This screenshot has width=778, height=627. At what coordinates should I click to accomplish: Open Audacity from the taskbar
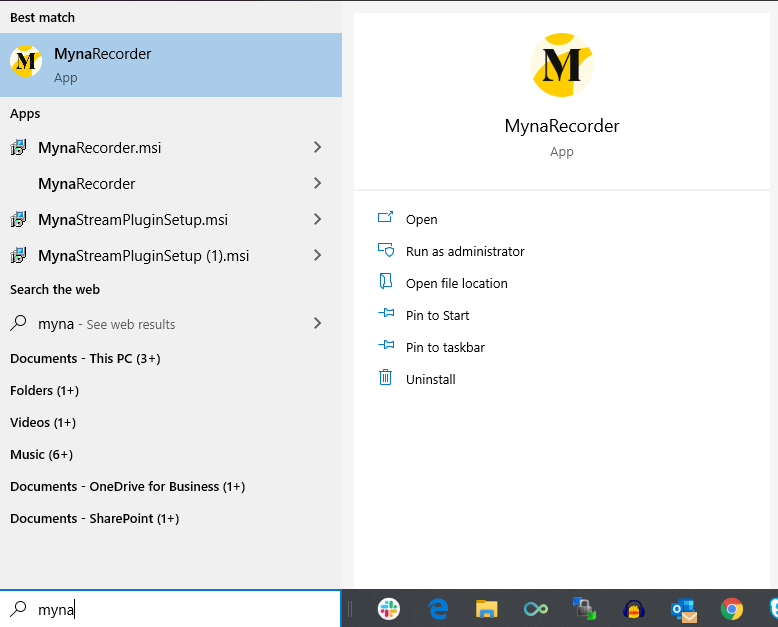click(x=634, y=609)
